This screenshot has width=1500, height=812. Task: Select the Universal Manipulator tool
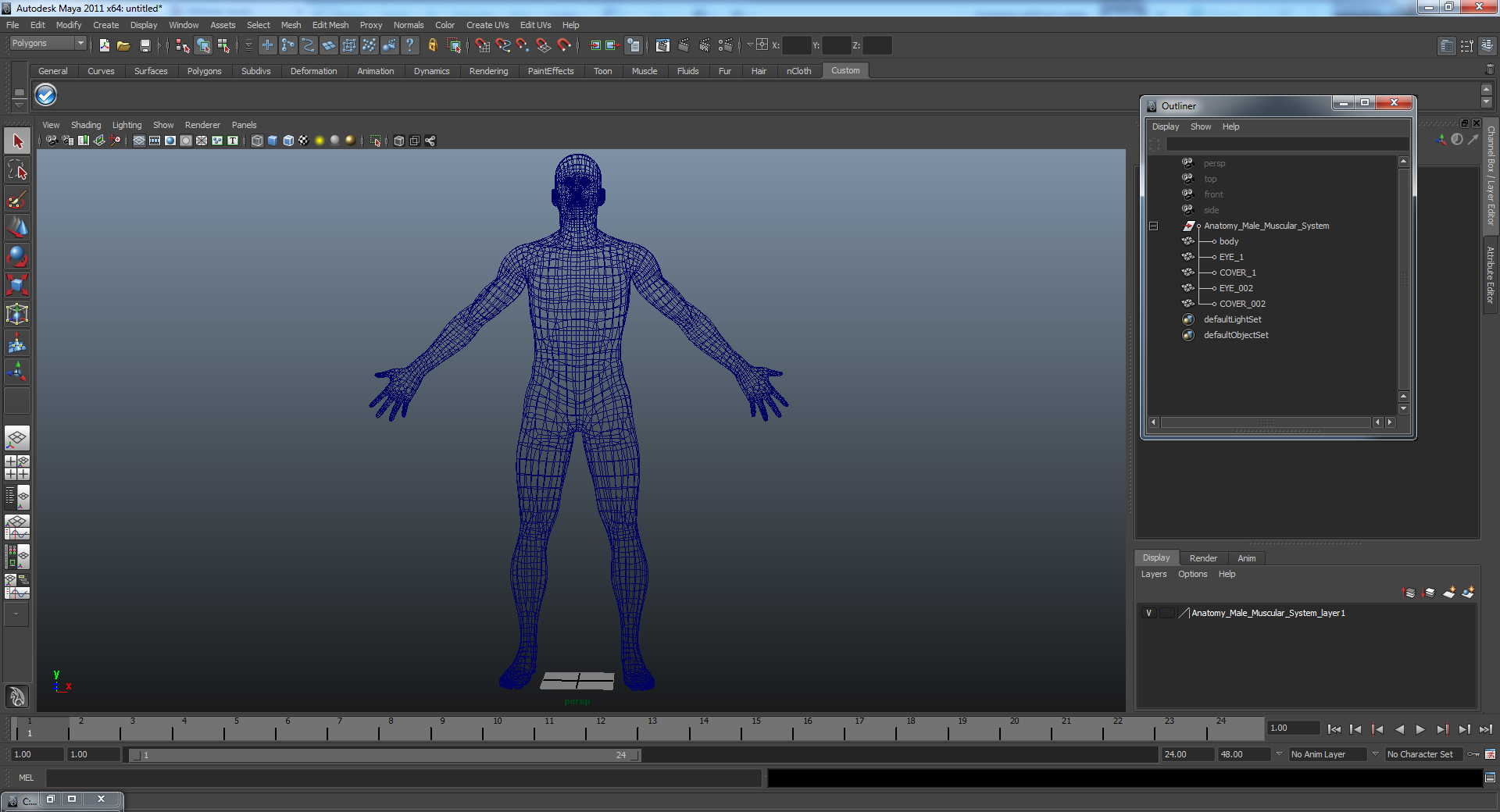tap(17, 315)
